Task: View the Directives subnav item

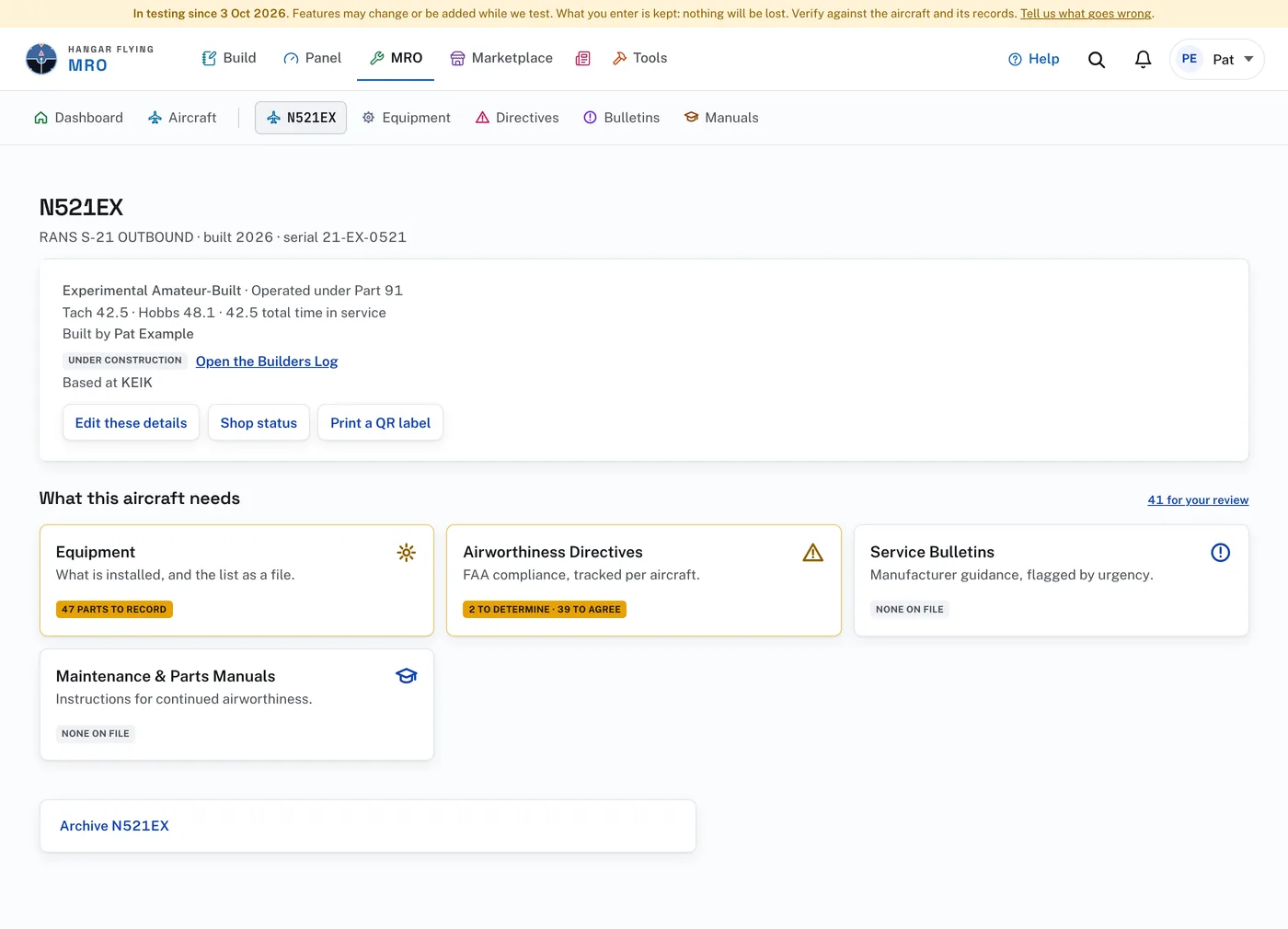Action: click(x=517, y=118)
